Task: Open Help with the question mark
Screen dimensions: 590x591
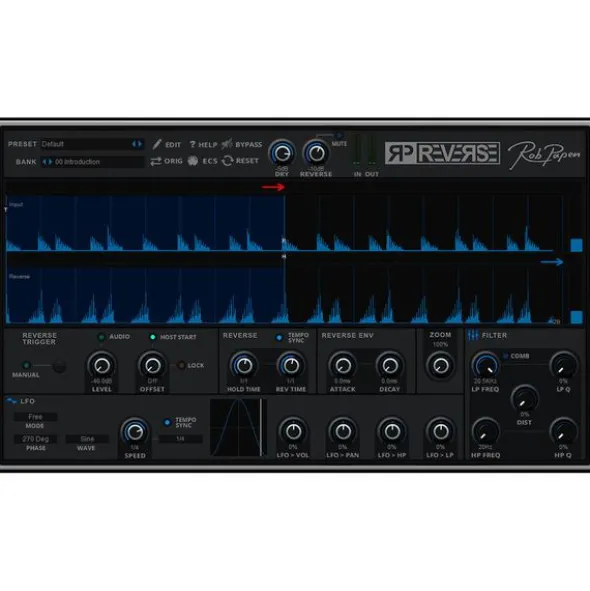Action: (192, 144)
